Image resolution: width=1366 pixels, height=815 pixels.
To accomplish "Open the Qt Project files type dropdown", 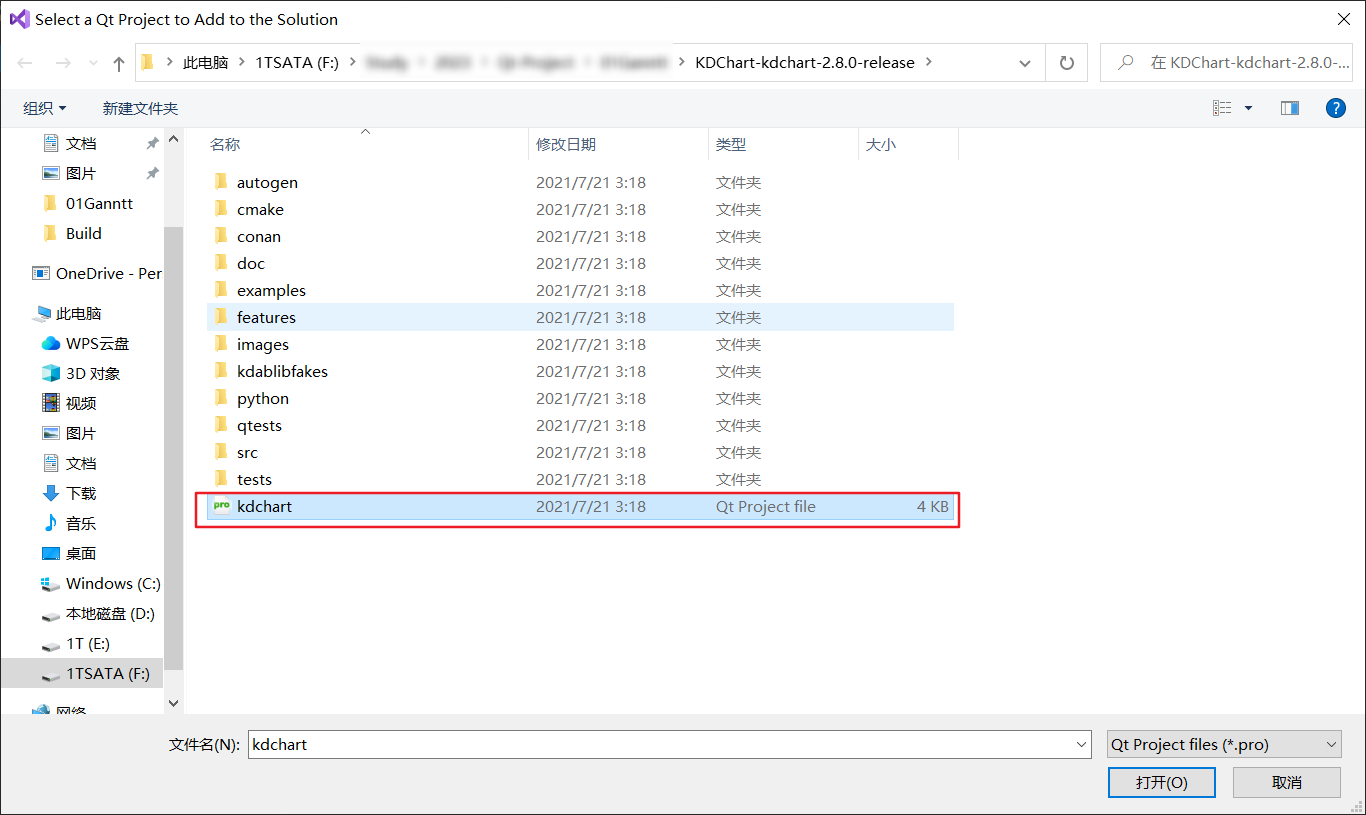I will [x=1224, y=744].
